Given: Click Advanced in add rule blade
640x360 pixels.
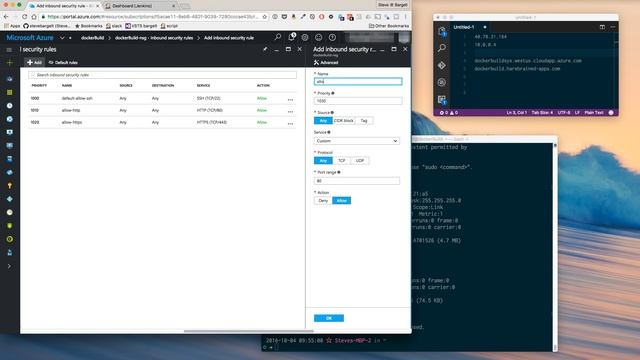Looking at the screenshot, I should click(x=326, y=62).
